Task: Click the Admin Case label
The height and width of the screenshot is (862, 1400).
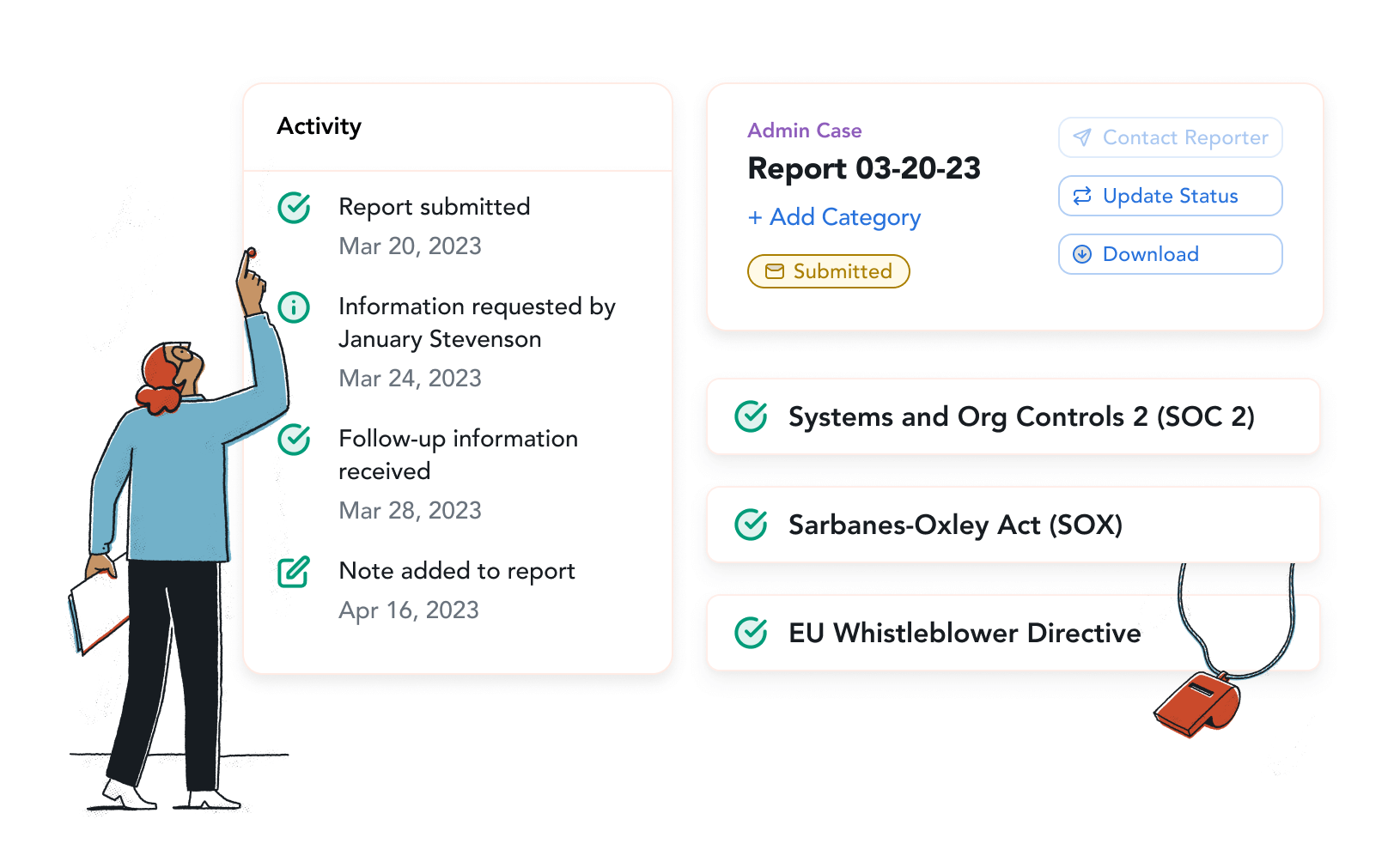Action: click(805, 131)
